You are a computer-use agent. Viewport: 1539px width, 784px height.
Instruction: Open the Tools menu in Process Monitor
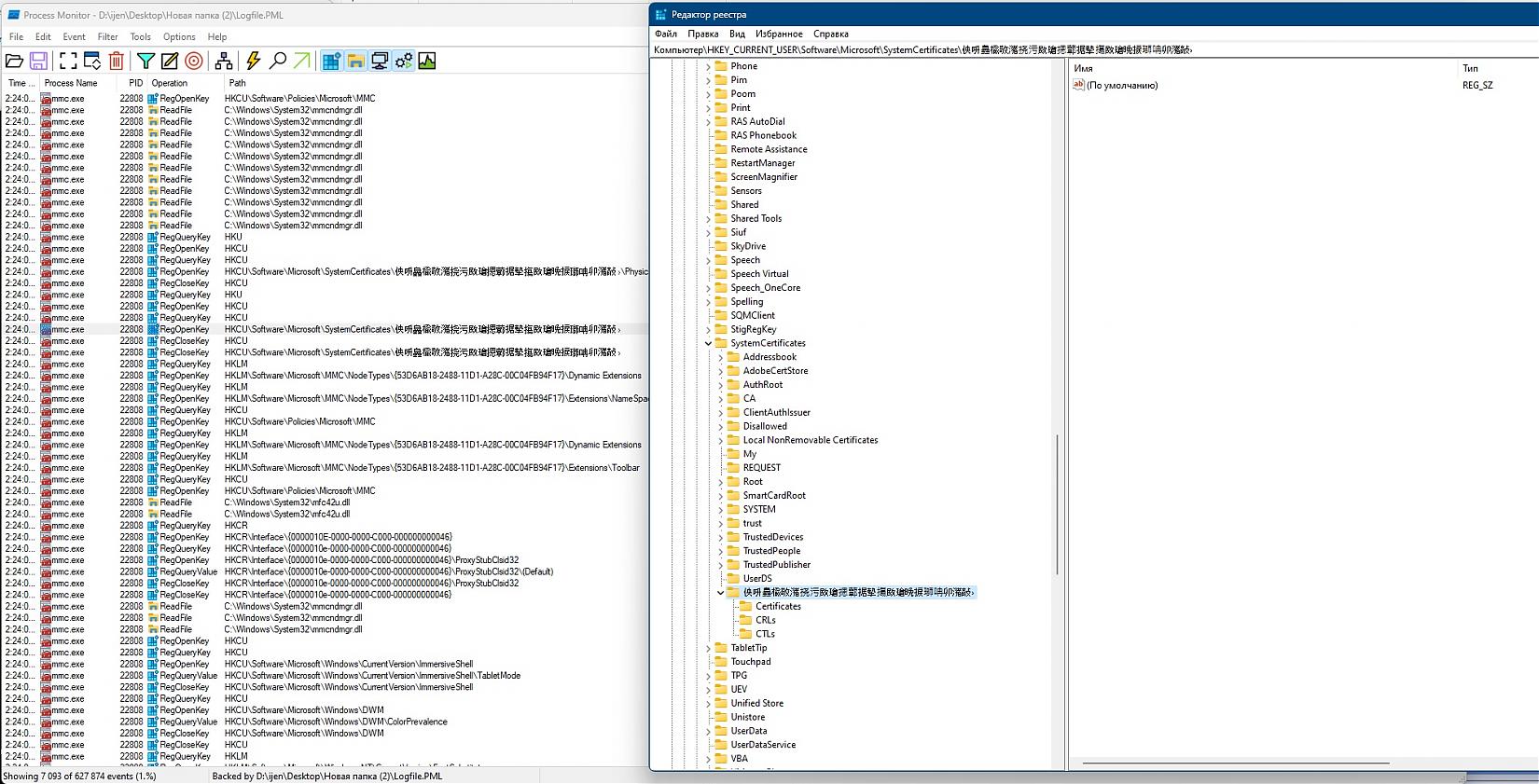point(140,37)
